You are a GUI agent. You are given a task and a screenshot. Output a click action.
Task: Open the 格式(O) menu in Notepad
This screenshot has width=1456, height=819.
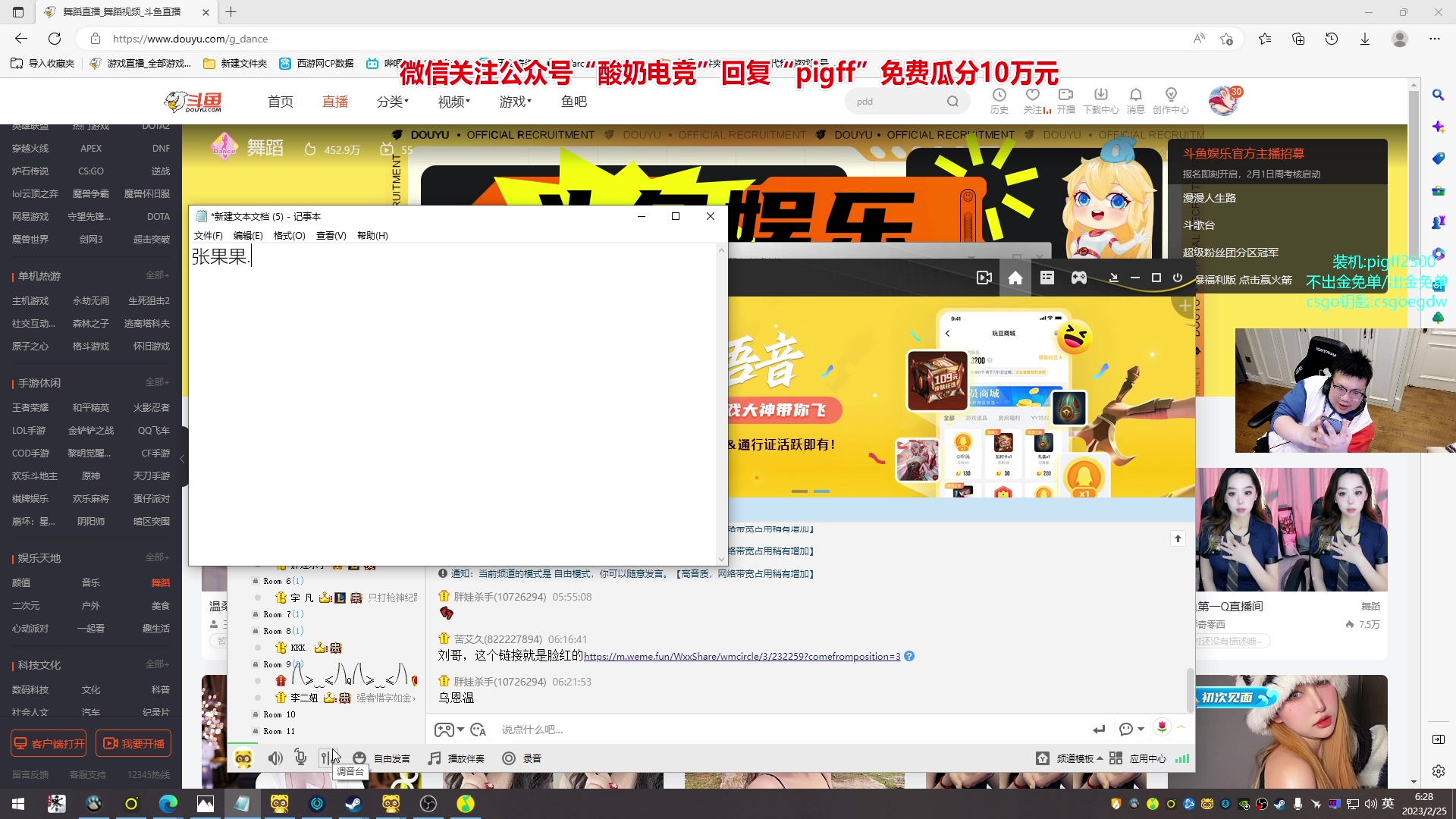(289, 236)
